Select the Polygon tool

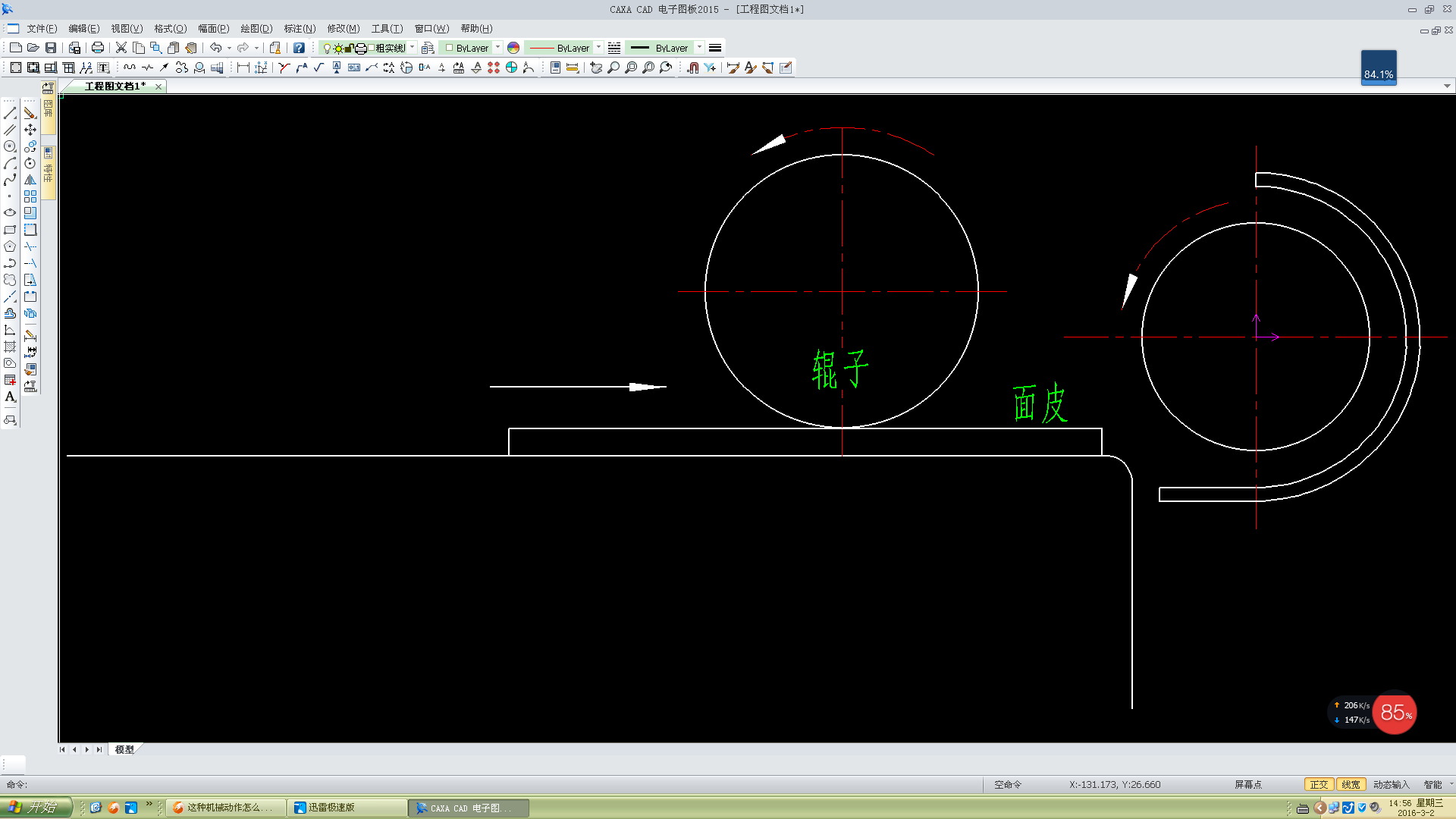coord(10,246)
